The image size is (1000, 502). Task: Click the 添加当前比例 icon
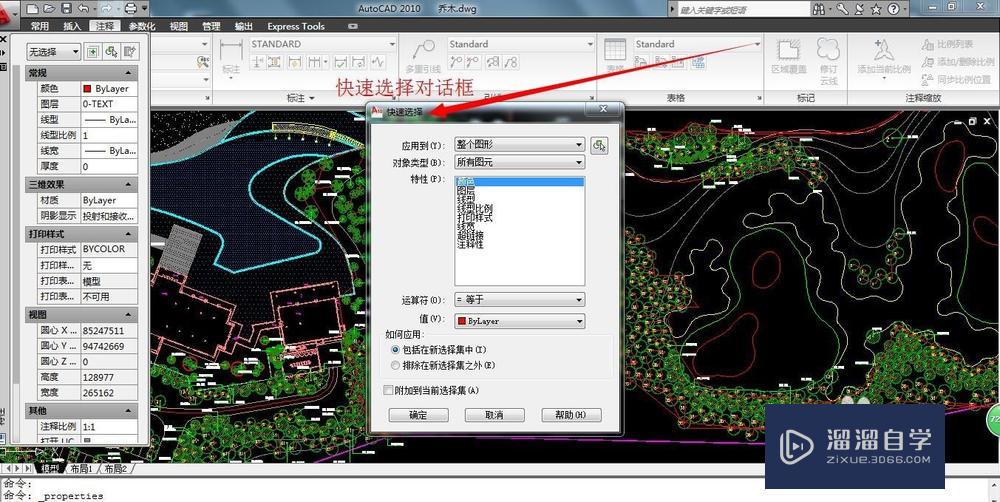883,50
